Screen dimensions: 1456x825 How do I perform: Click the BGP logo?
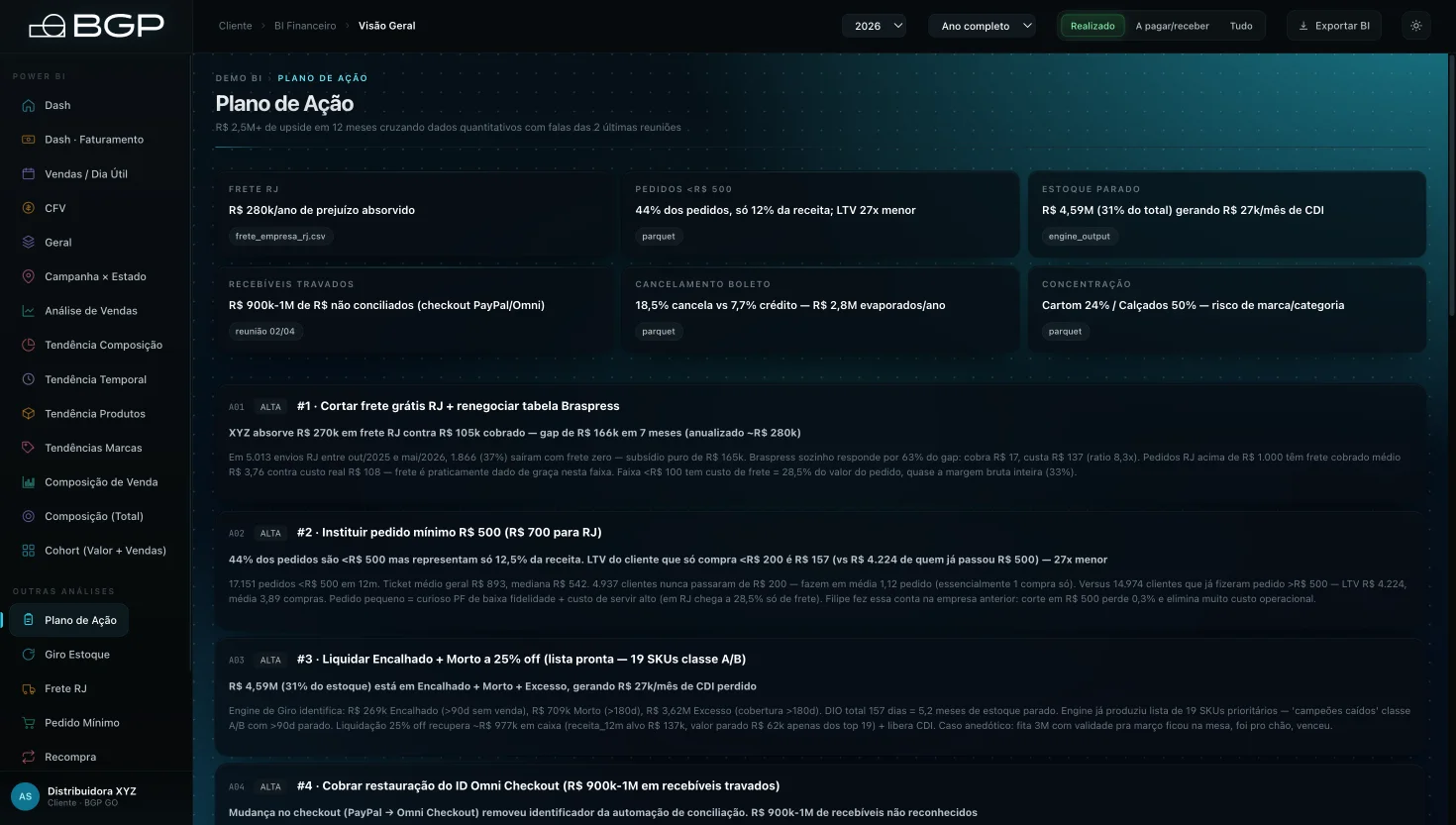pos(96,26)
